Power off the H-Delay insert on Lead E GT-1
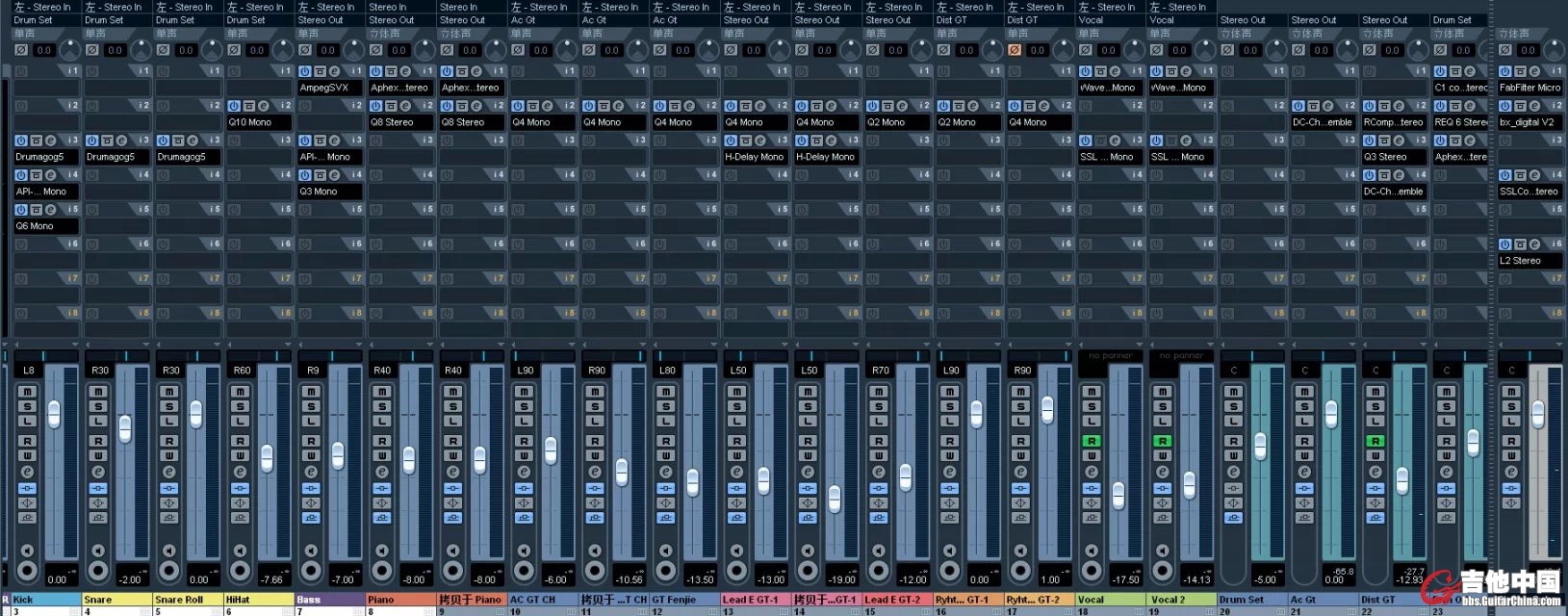Image resolution: width=1568 pixels, height=616 pixels. (731, 141)
